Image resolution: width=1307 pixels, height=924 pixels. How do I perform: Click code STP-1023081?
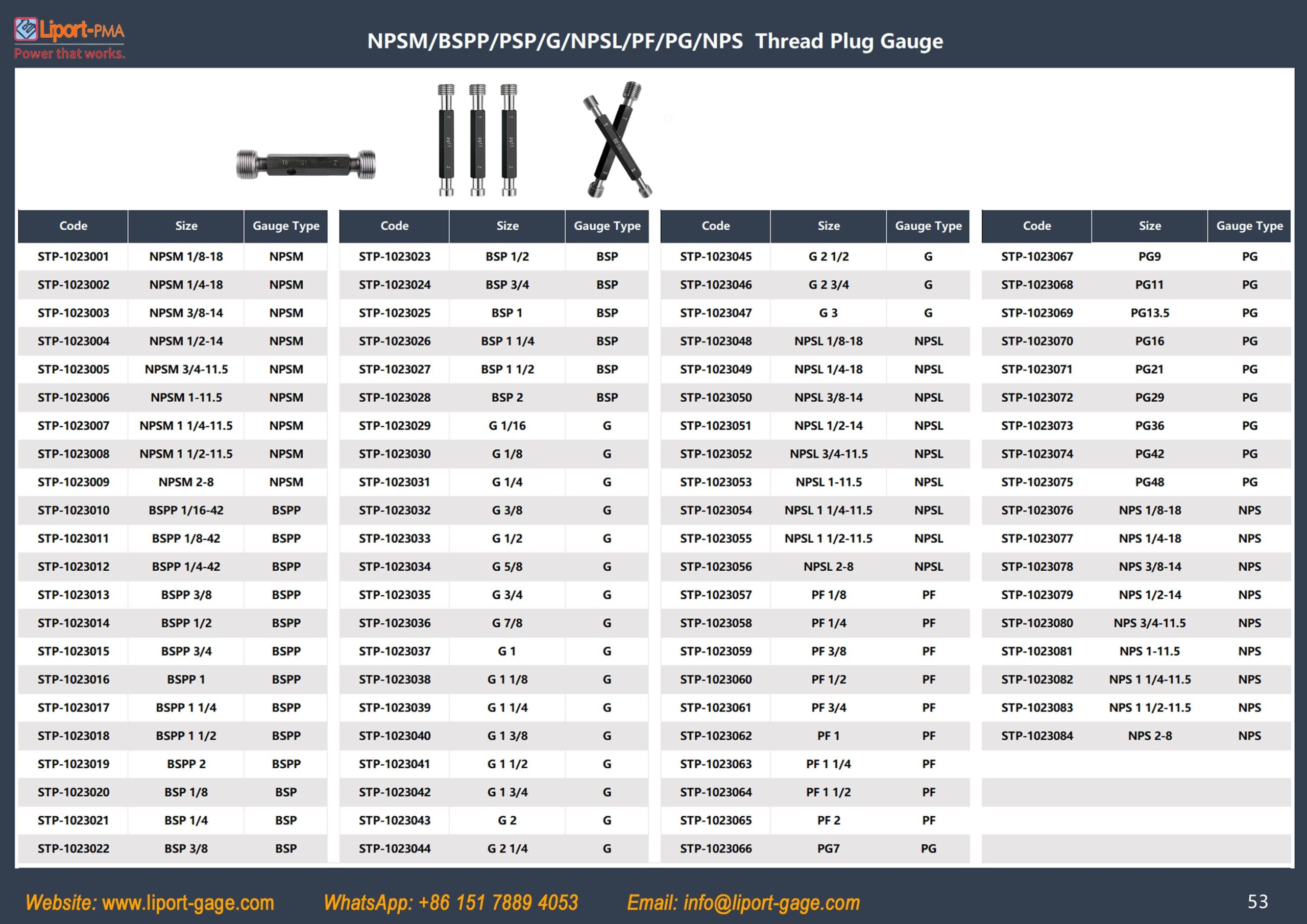[1037, 651]
